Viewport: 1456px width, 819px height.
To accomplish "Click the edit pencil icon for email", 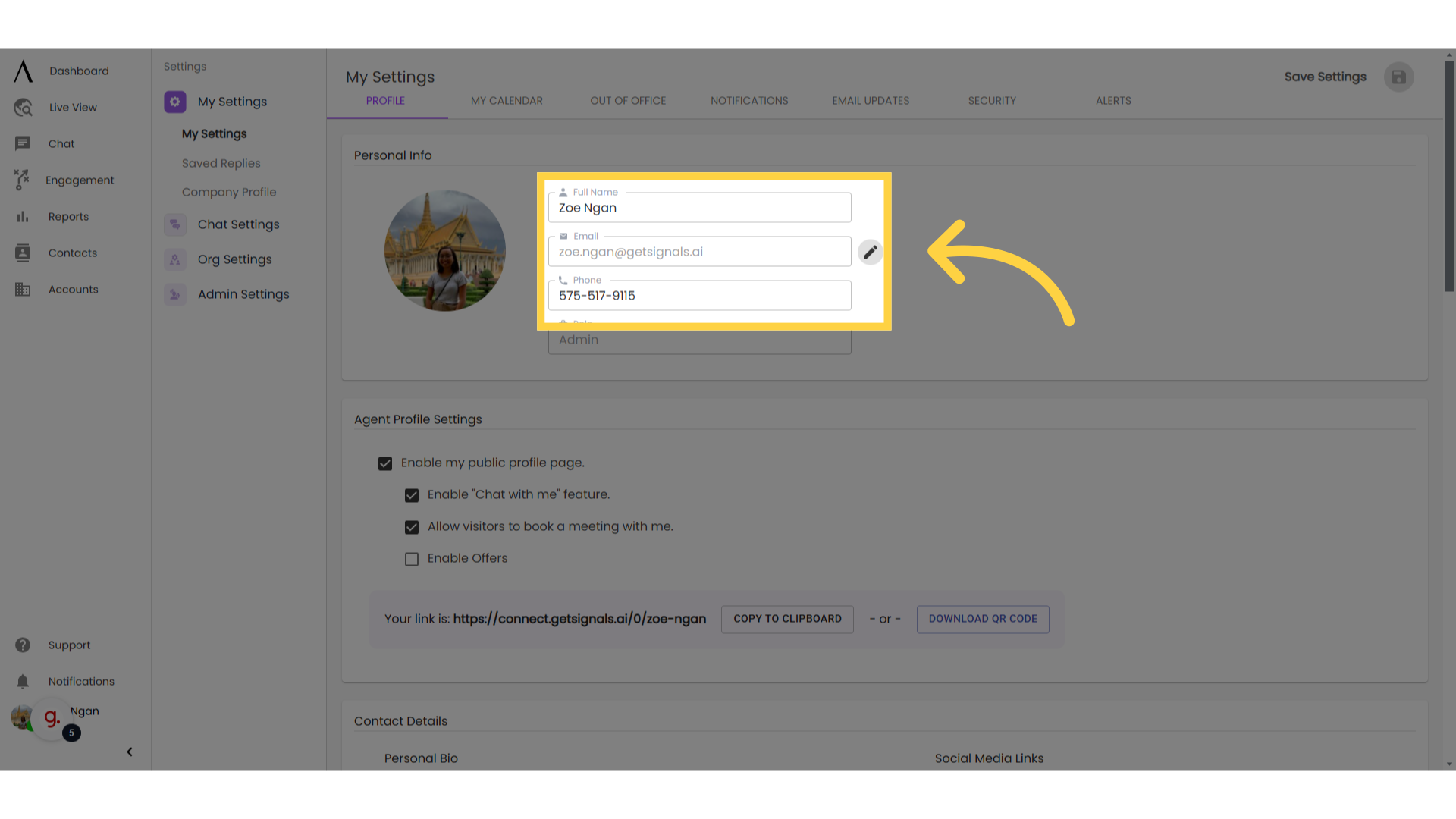I will pos(870,252).
